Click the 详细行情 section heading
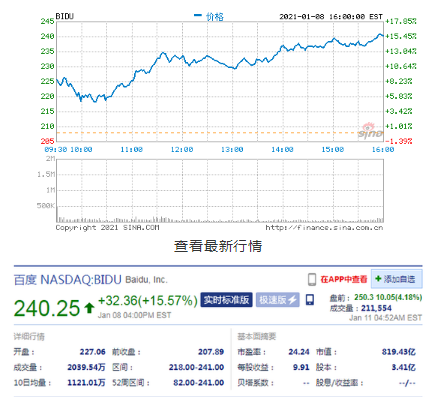 point(29,336)
